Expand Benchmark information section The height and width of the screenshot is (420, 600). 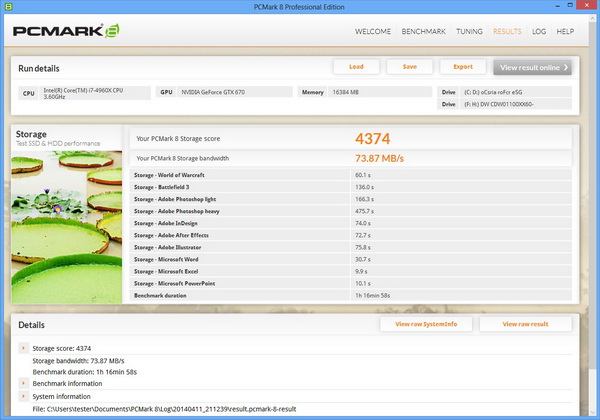point(23,383)
